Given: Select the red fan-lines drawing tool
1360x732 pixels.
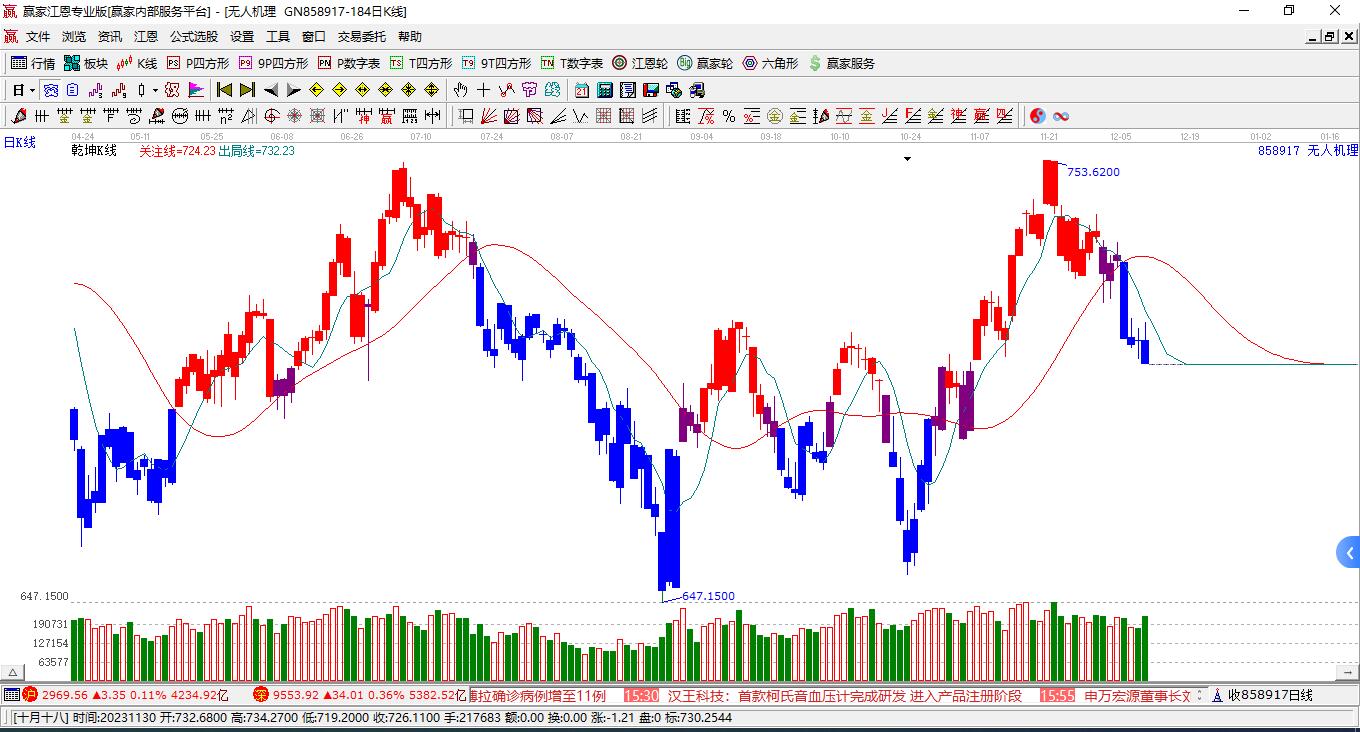Looking at the screenshot, I should [489, 116].
